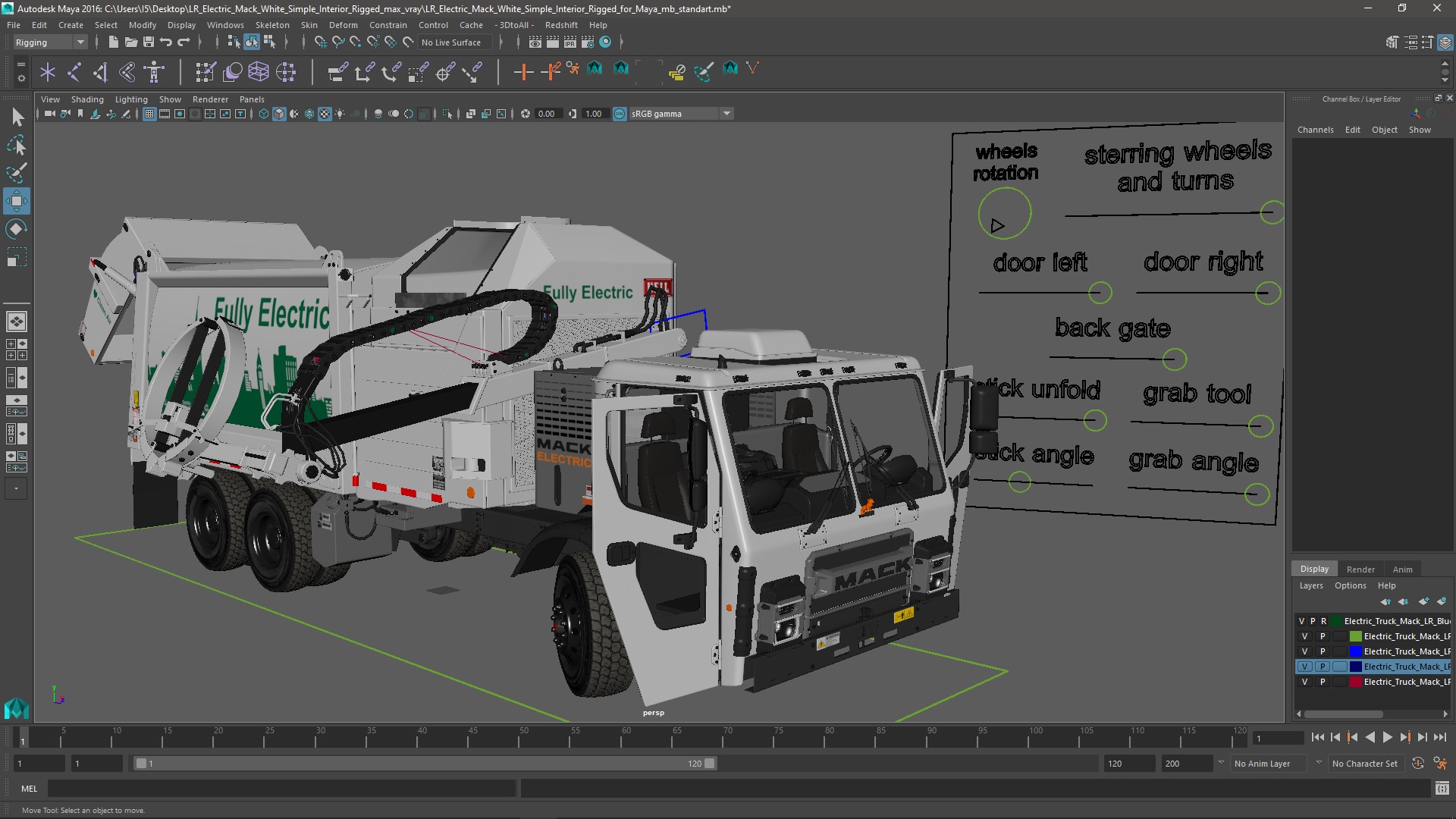Toggle visibility V of green layer
Image resolution: width=1456 pixels, height=819 pixels.
coord(1304,636)
